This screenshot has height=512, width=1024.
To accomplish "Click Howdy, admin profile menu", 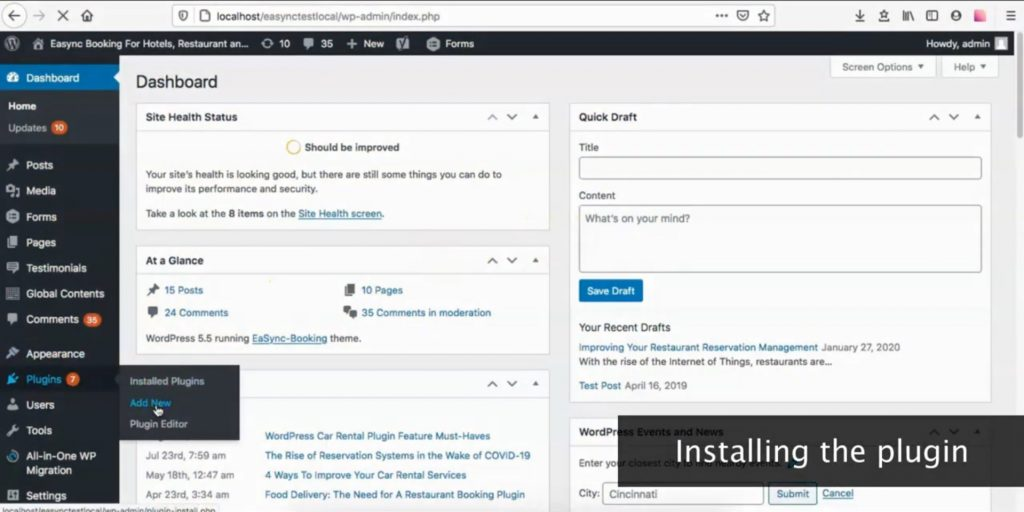I will (967, 44).
